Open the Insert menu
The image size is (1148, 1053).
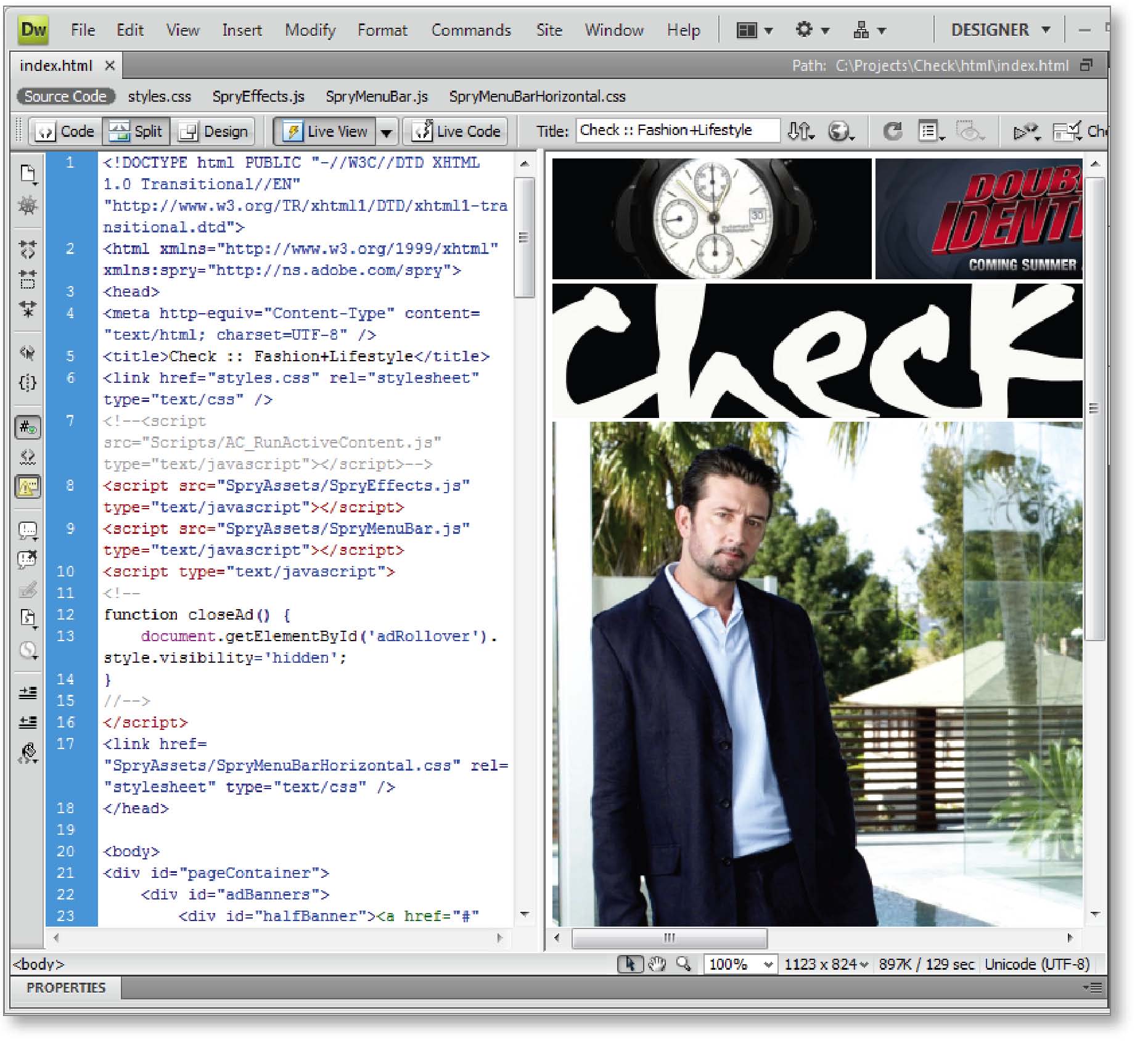tap(242, 30)
